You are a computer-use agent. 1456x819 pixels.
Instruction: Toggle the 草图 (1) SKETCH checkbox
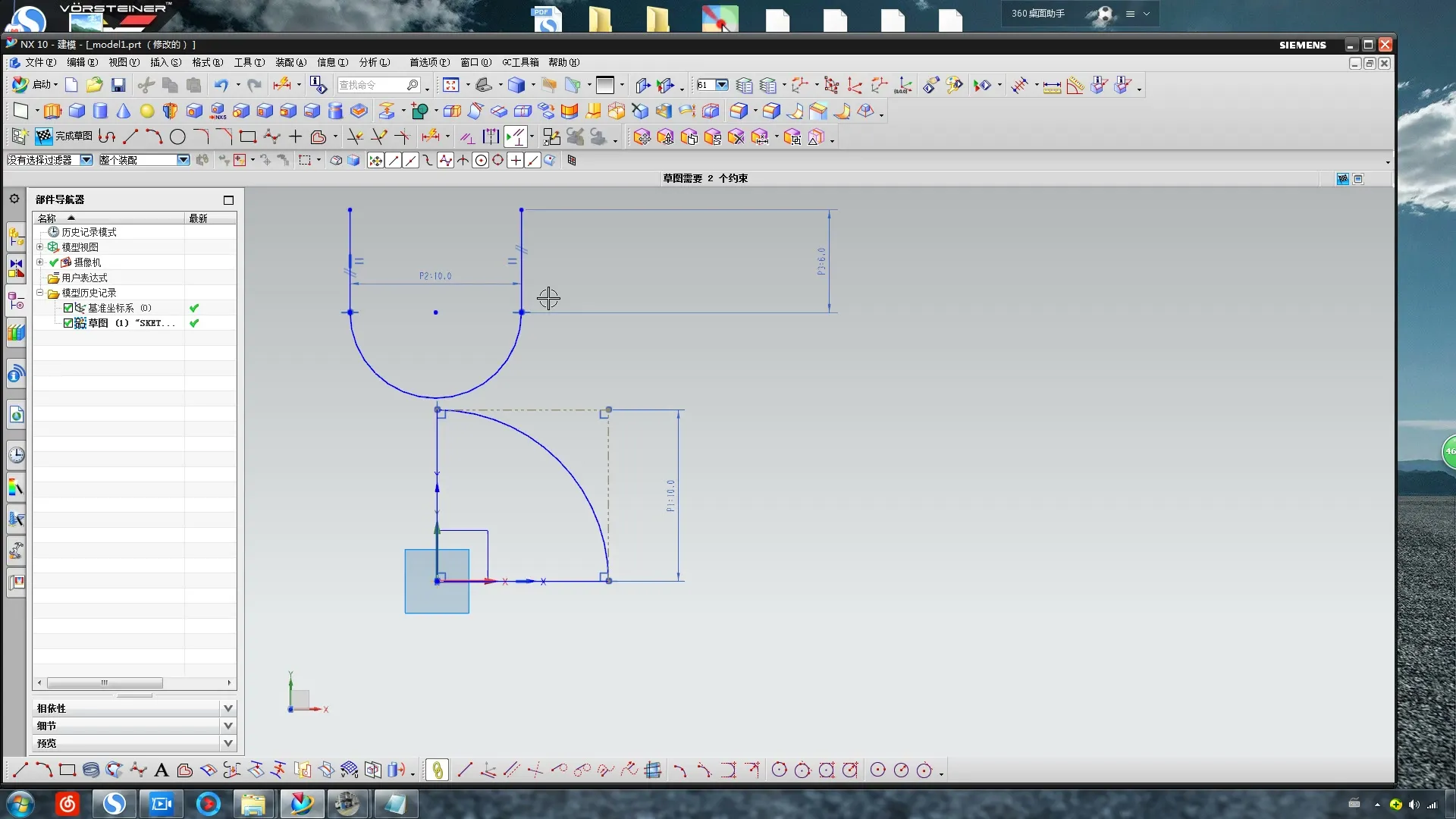tap(68, 323)
